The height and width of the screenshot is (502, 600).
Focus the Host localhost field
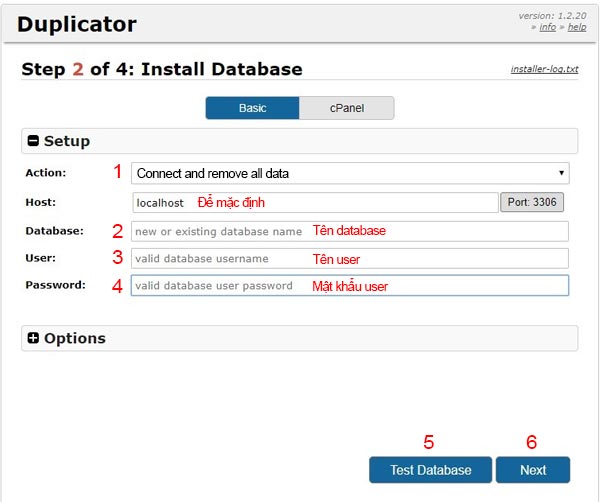[315, 202]
